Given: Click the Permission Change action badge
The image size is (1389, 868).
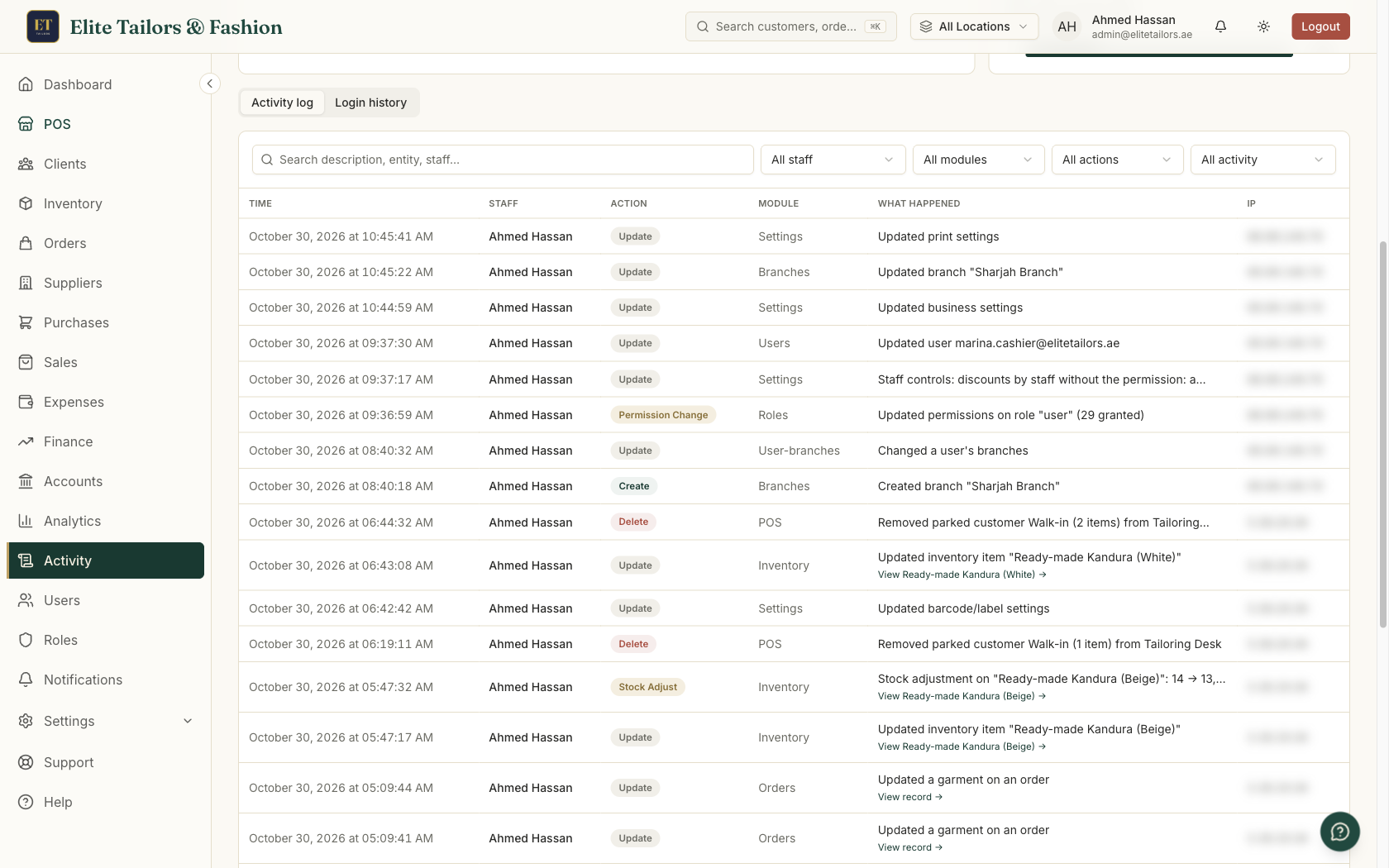Looking at the screenshot, I should pyautogui.click(x=663, y=415).
